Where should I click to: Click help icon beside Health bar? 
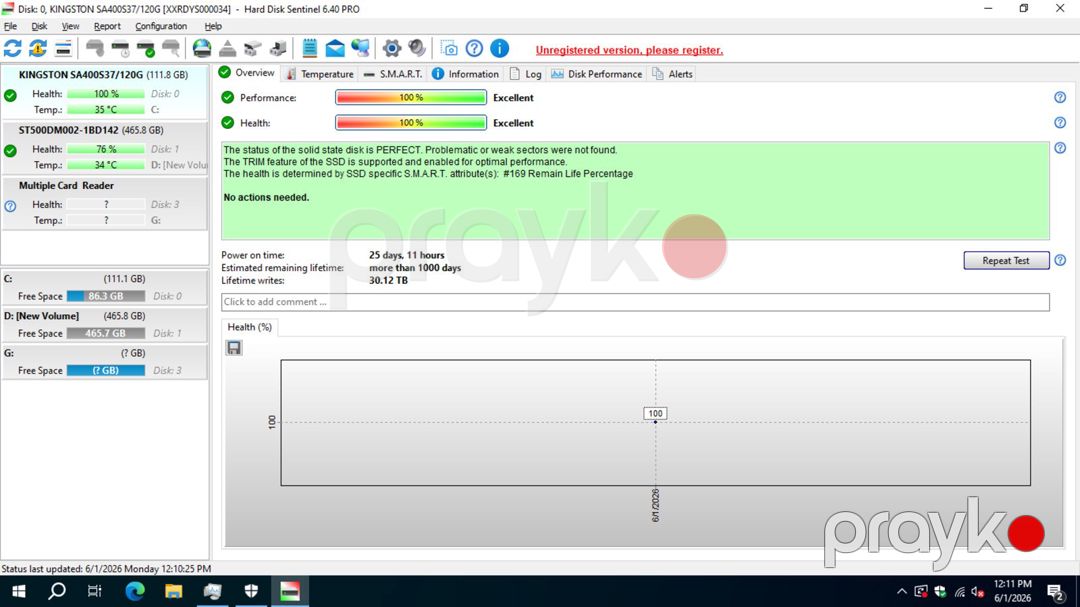point(1060,123)
